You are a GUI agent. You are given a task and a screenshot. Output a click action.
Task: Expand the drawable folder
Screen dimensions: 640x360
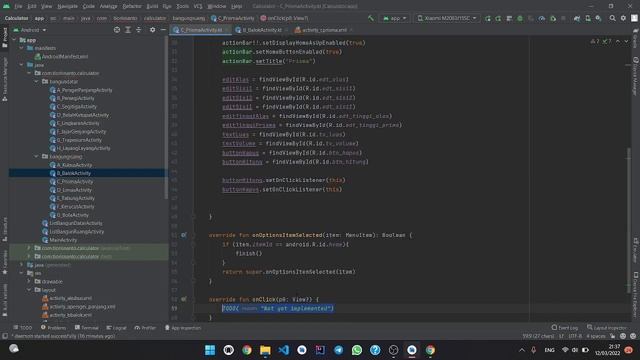click(29, 282)
